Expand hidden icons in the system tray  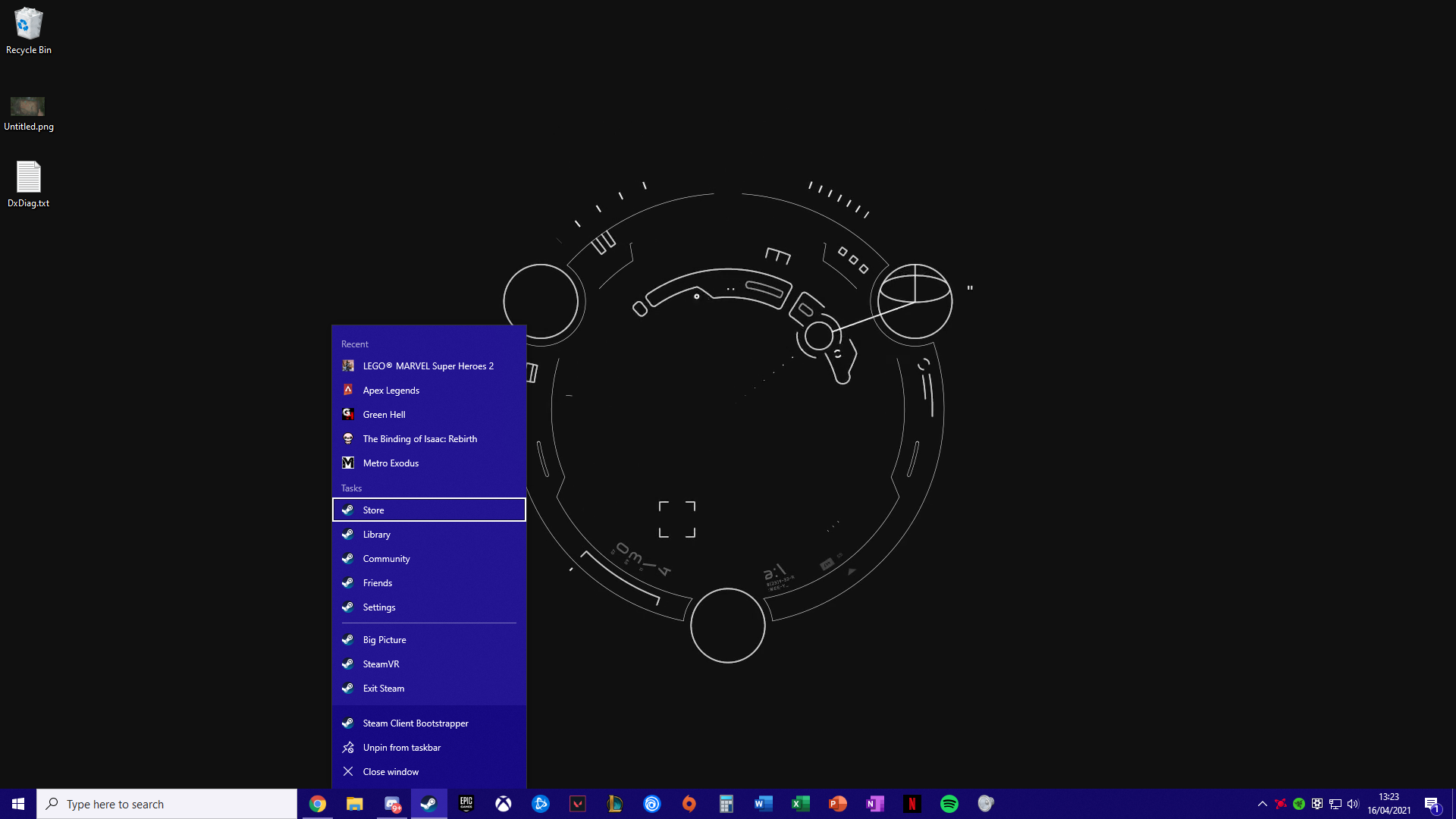pyautogui.click(x=1262, y=804)
